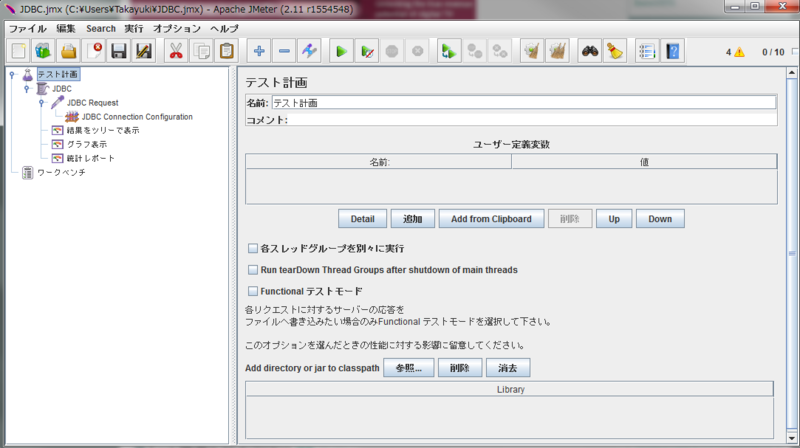Click the Copy toolbar icon

click(x=202, y=51)
